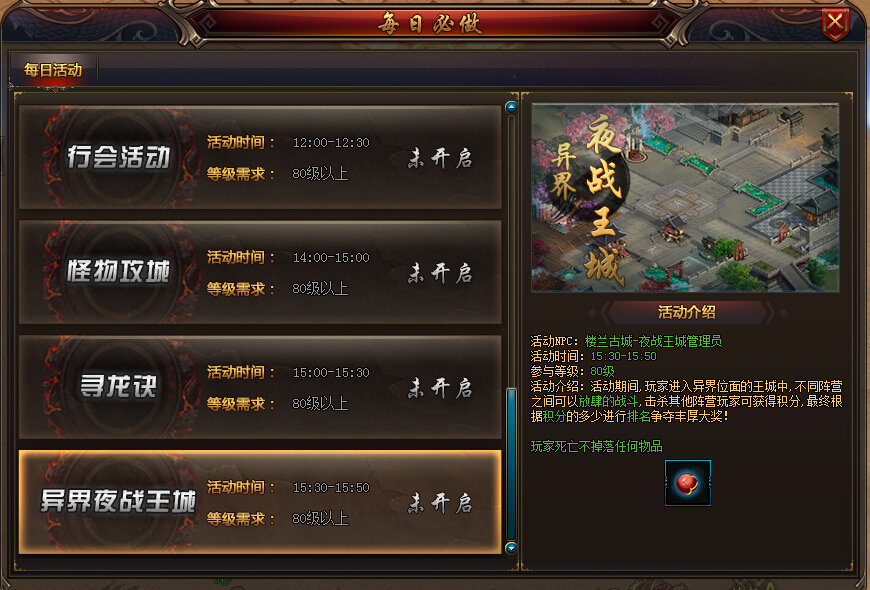Click 未开启 status for 怪物攻城
The width and height of the screenshot is (870, 590).
click(x=440, y=273)
